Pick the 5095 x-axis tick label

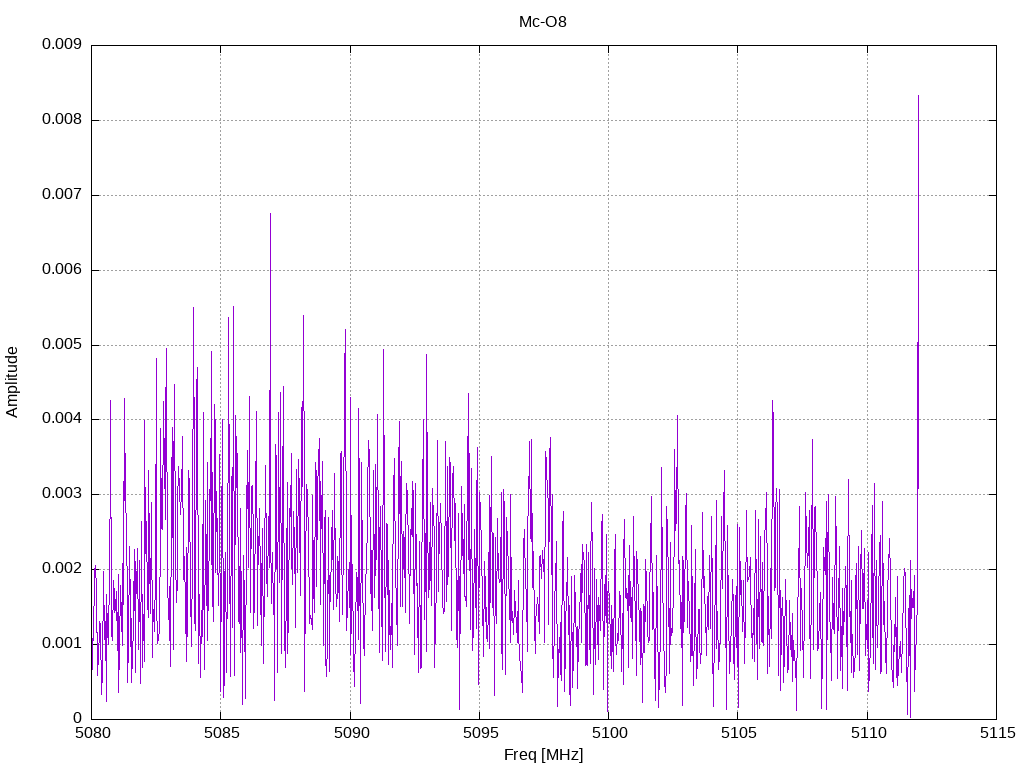pos(479,733)
